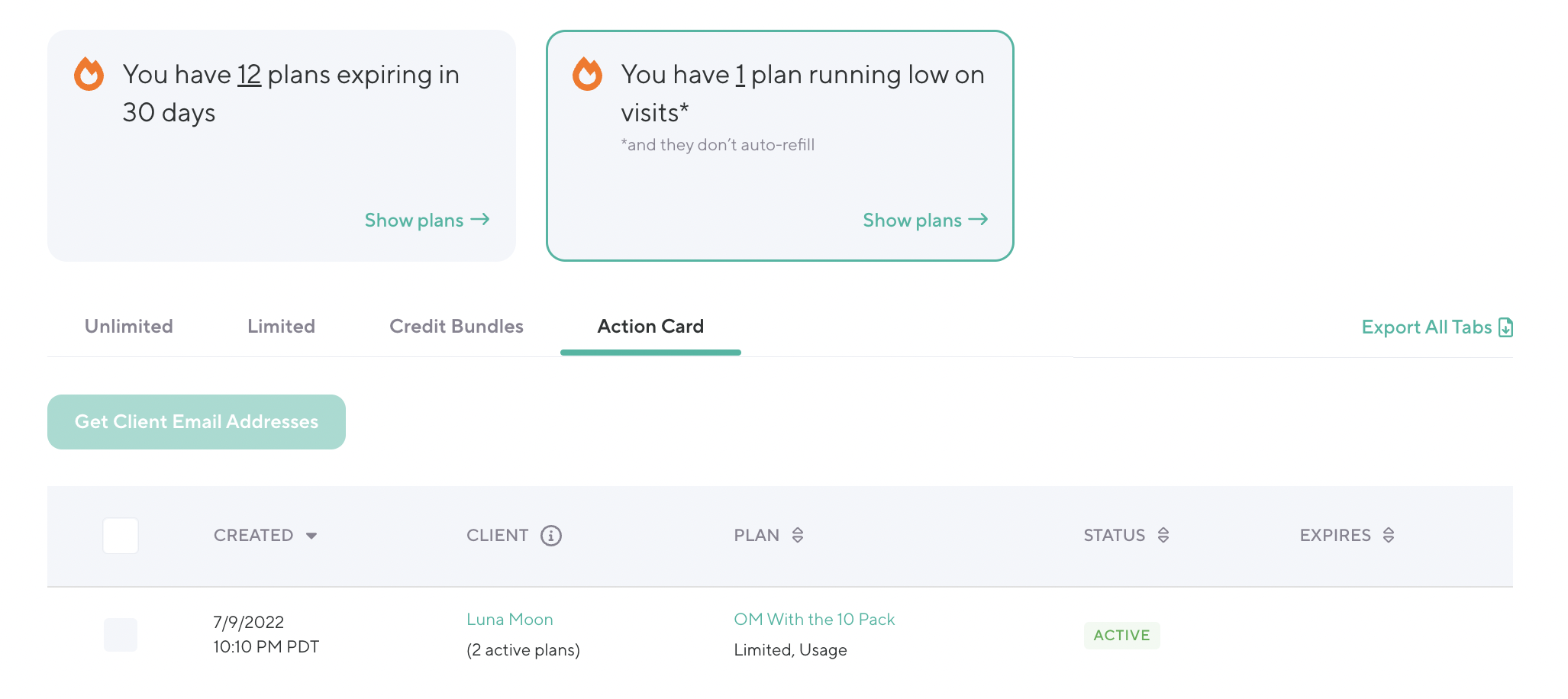Click arrow icon beside low-visits Show plans
1568x699 pixels.
(979, 220)
